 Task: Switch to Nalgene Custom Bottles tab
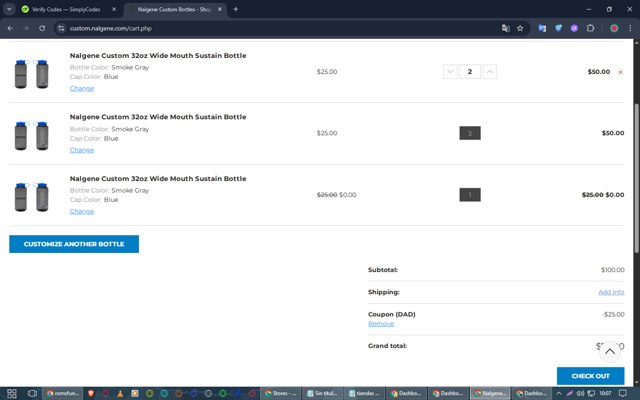point(174,9)
